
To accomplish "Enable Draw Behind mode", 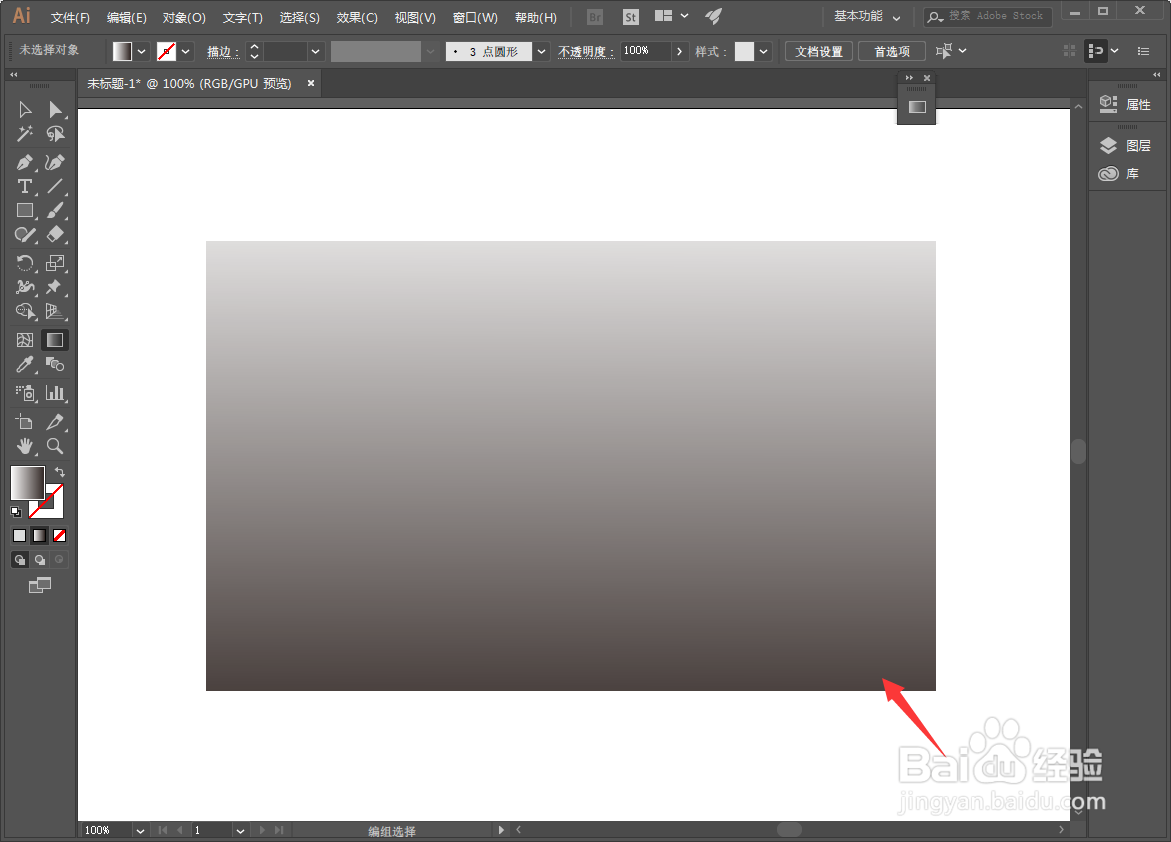I will coord(40,560).
